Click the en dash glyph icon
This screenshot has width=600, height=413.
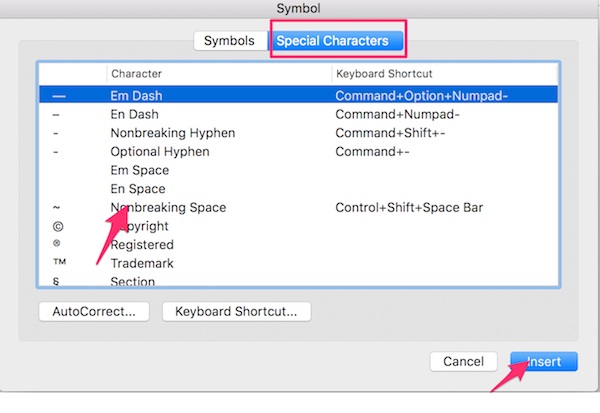tap(56, 115)
